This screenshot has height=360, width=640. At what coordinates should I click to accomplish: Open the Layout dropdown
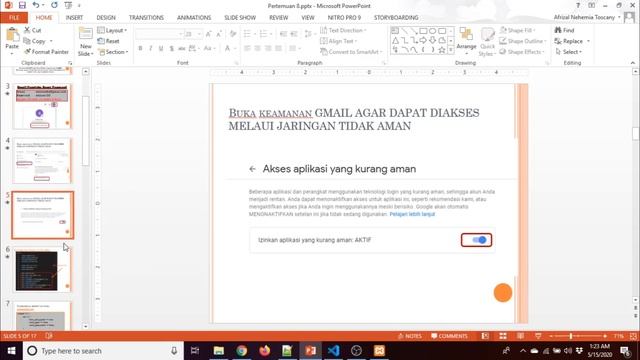coord(112,30)
